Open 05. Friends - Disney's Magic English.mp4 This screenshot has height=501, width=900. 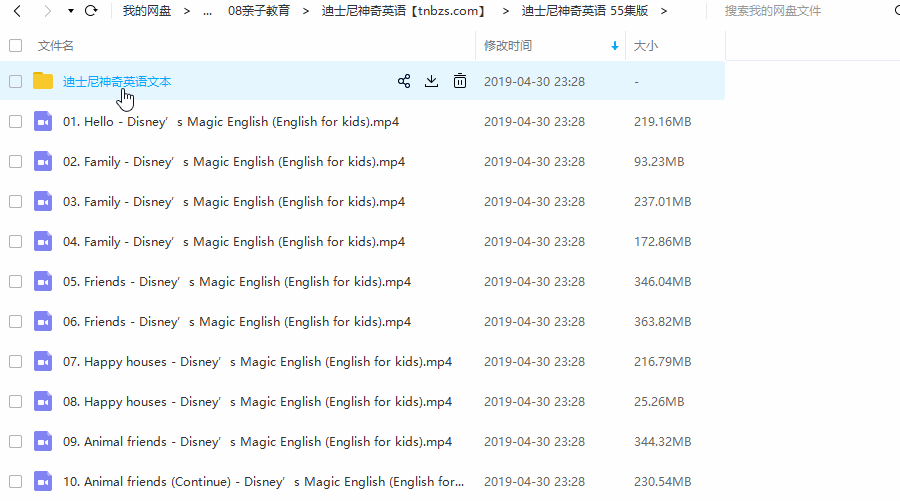[x=237, y=282]
